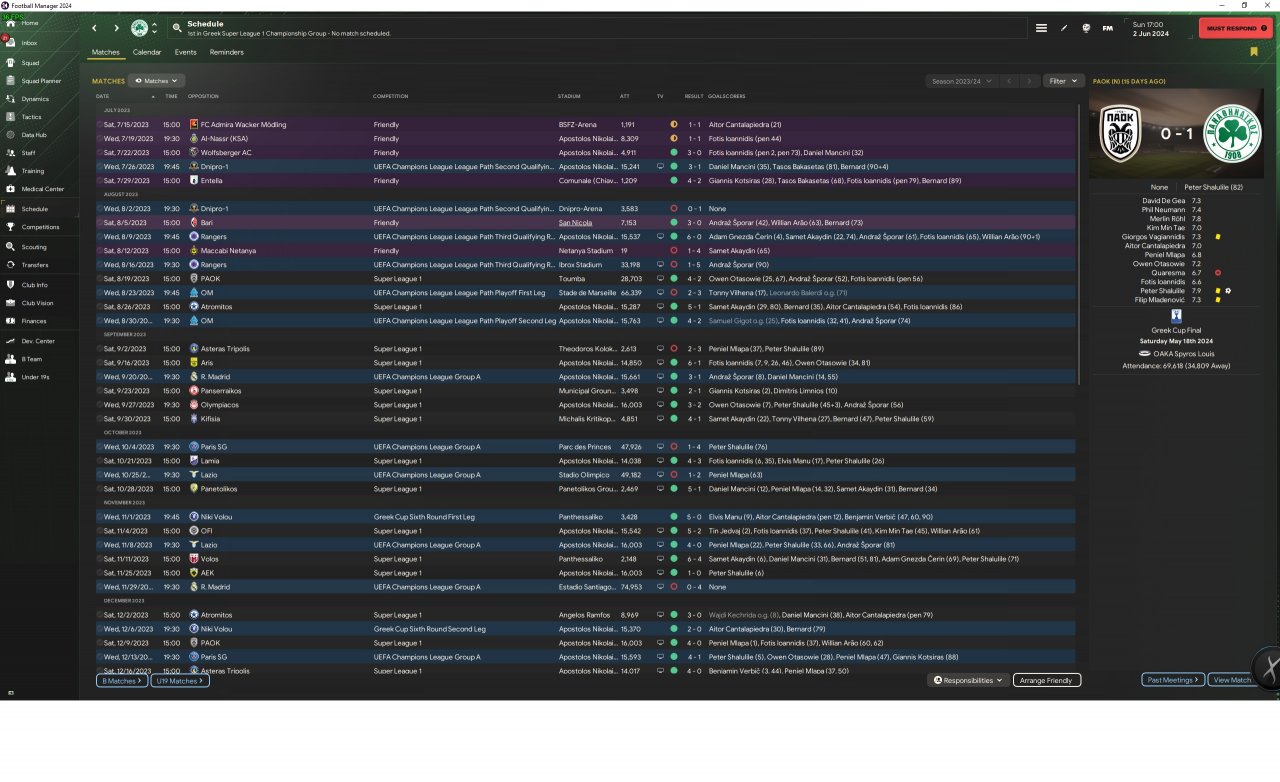
Task: Open the club switcher up-down arrows
Action: (154, 28)
